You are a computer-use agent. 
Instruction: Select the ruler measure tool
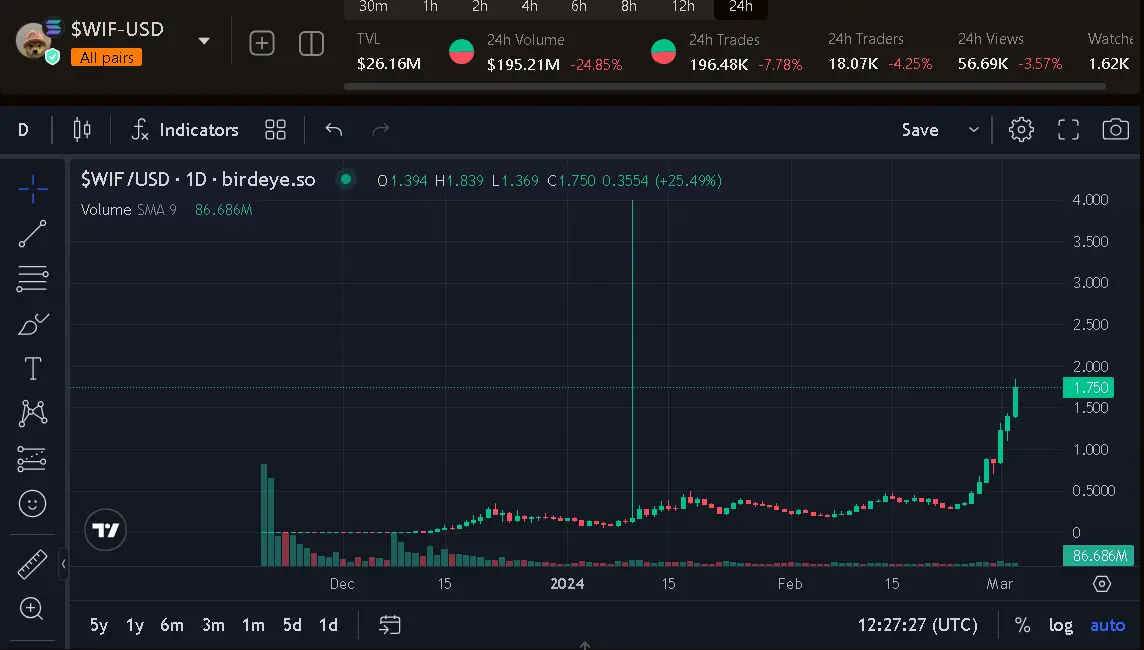pos(32,565)
